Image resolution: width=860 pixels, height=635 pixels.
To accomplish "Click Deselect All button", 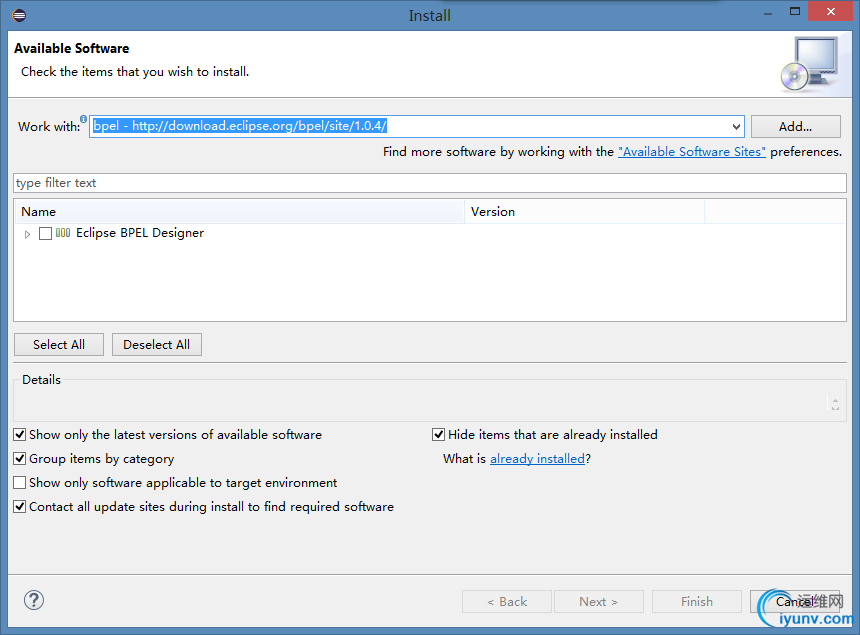I will pos(157,344).
